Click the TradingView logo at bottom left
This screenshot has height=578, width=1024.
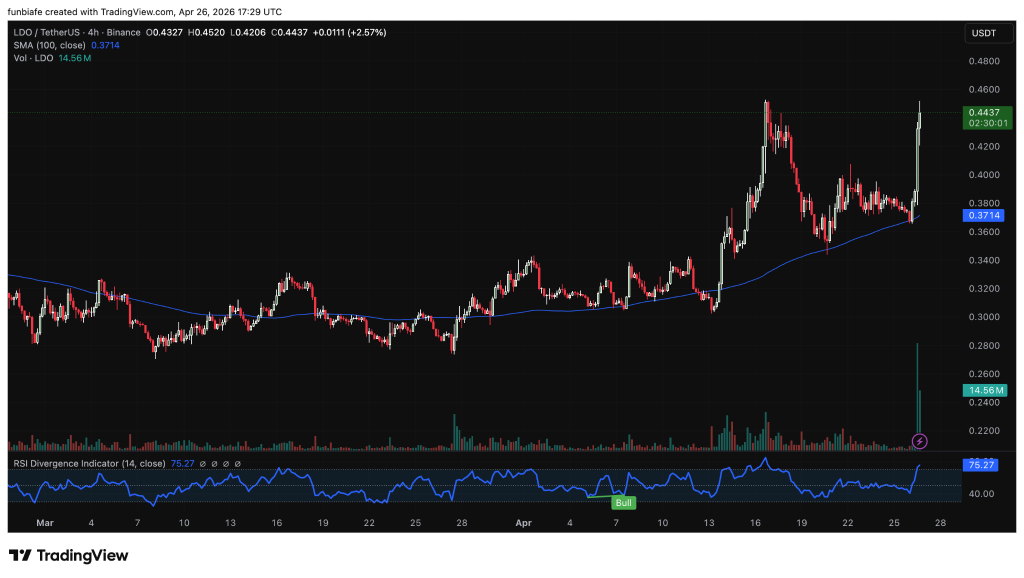pos(68,555)
